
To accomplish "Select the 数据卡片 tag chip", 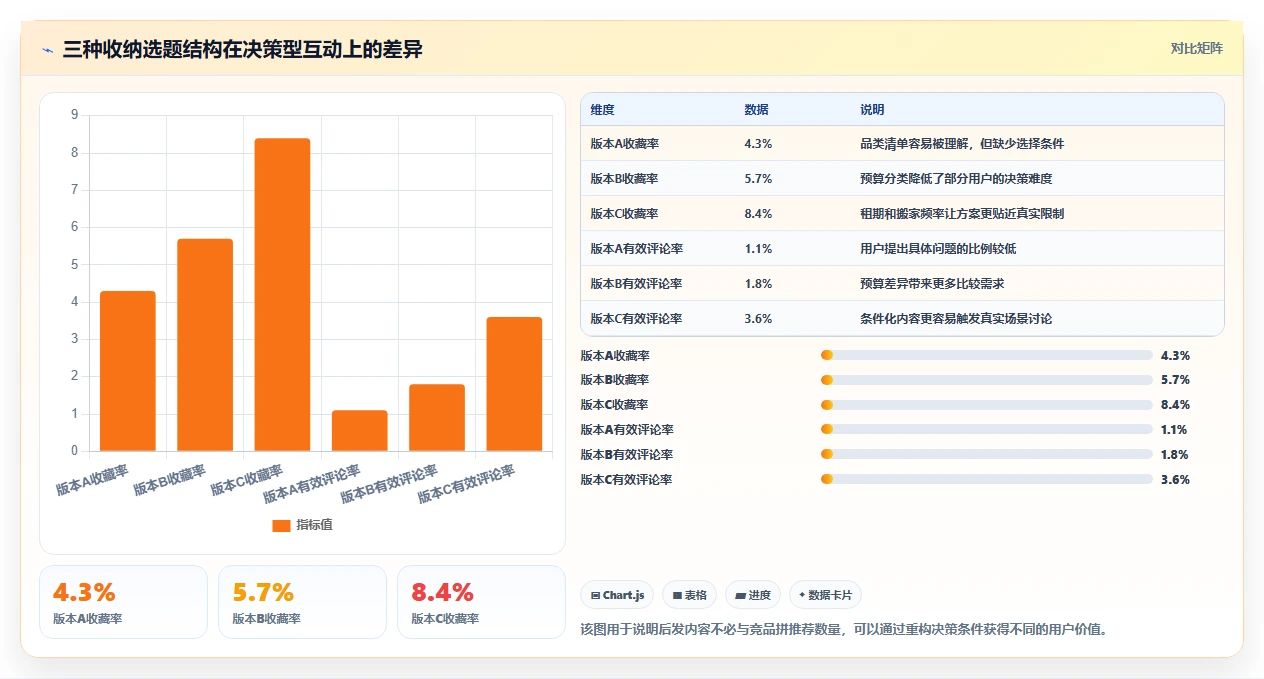I will 825,595.
